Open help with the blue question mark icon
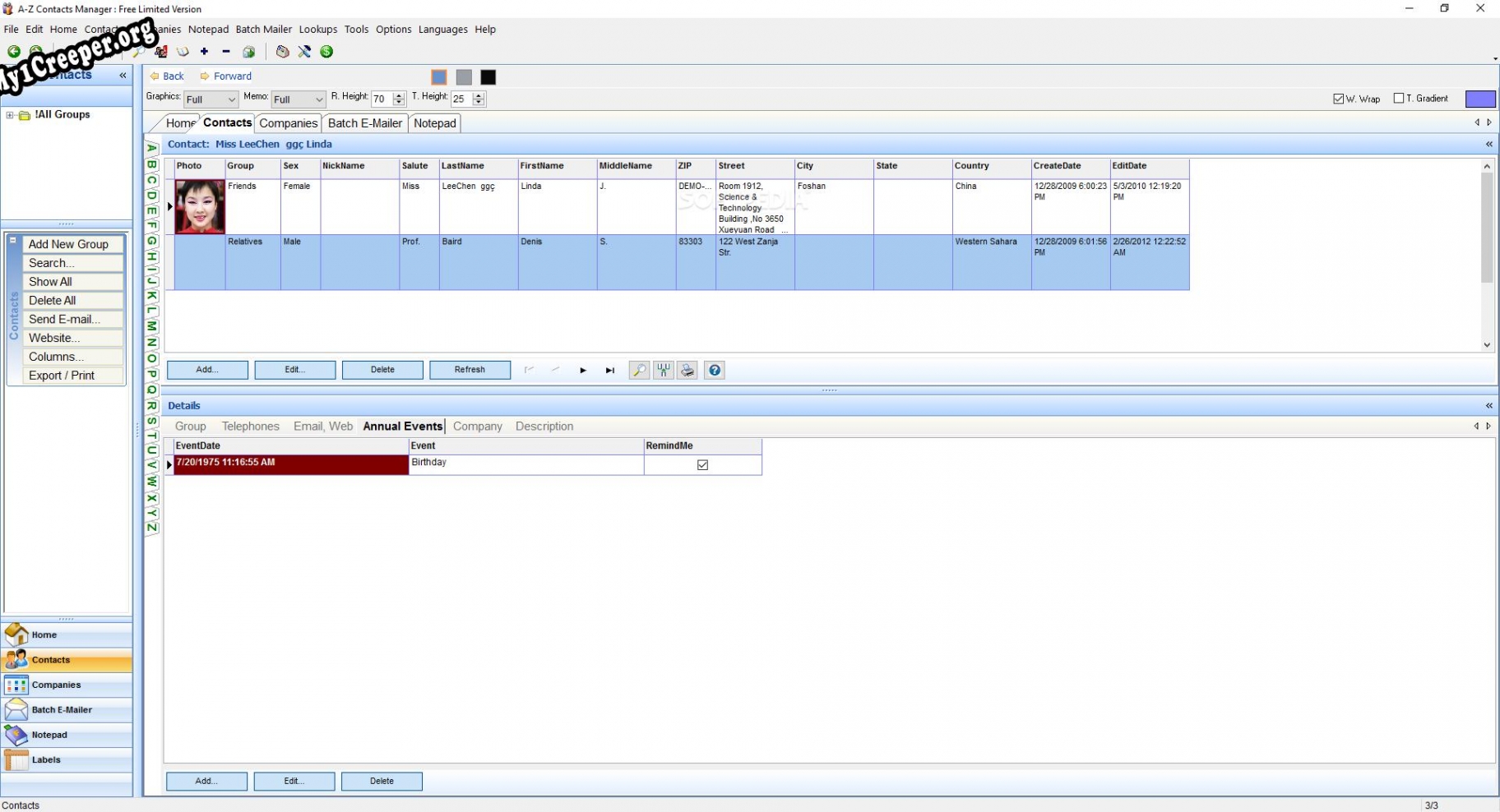Screen dimensions: 1500x812 coord(715,371)
